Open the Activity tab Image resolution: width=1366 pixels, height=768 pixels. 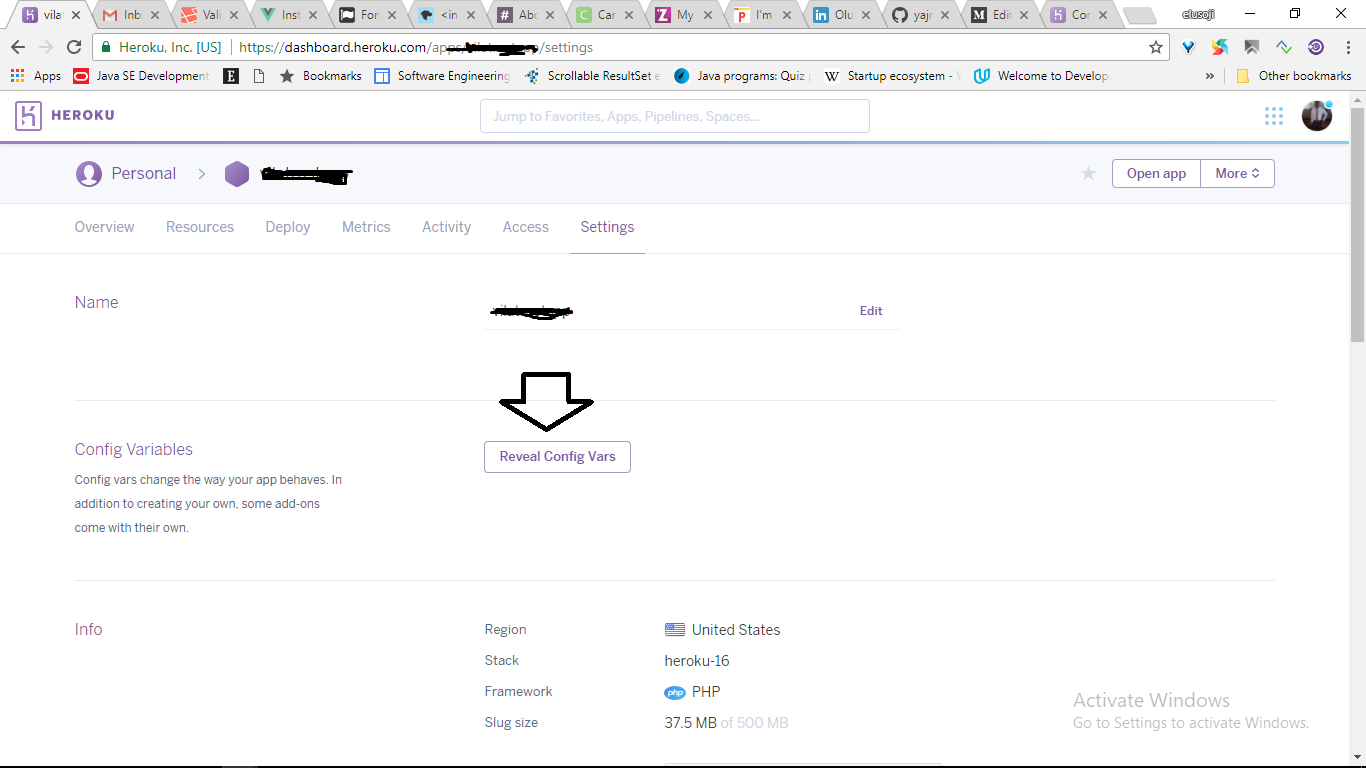446,227
